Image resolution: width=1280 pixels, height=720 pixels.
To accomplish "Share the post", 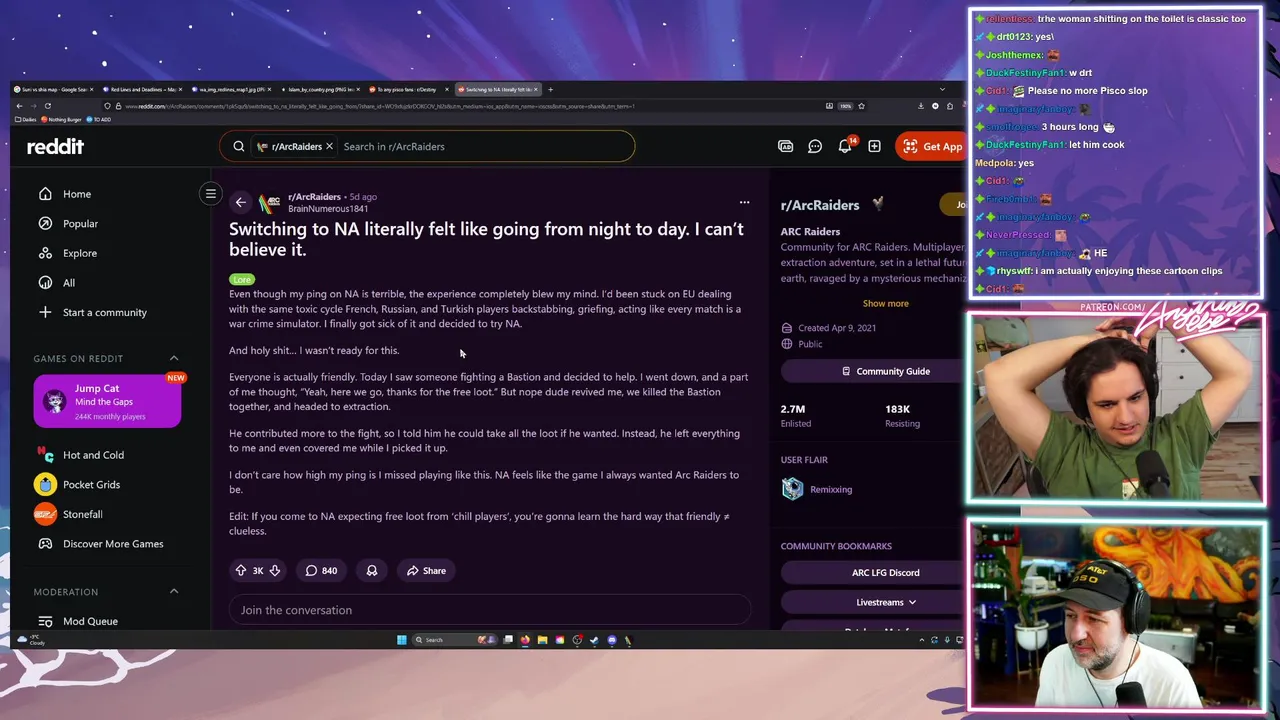I will (x=426, y=570).
